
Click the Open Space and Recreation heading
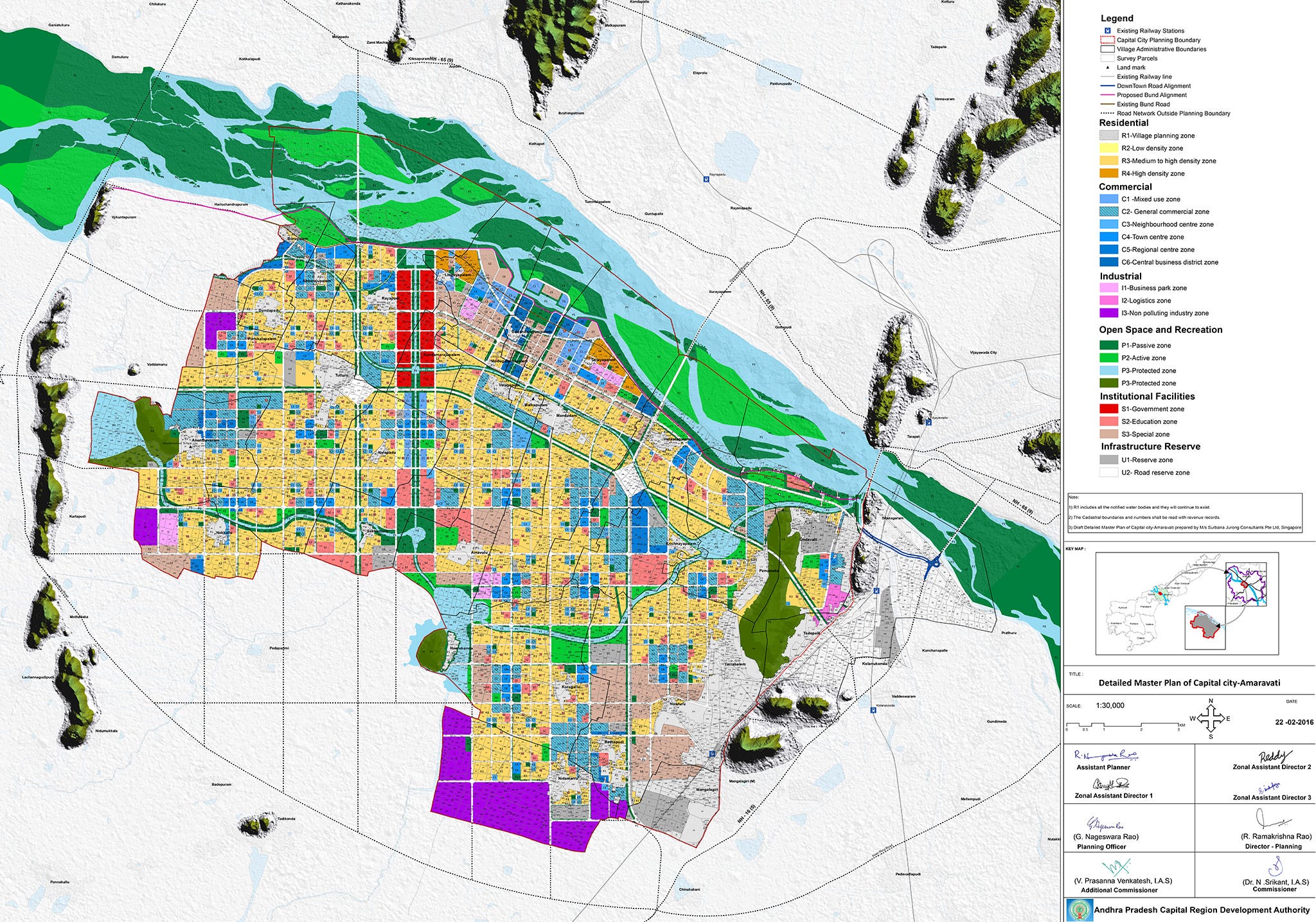pos(1160,330)
